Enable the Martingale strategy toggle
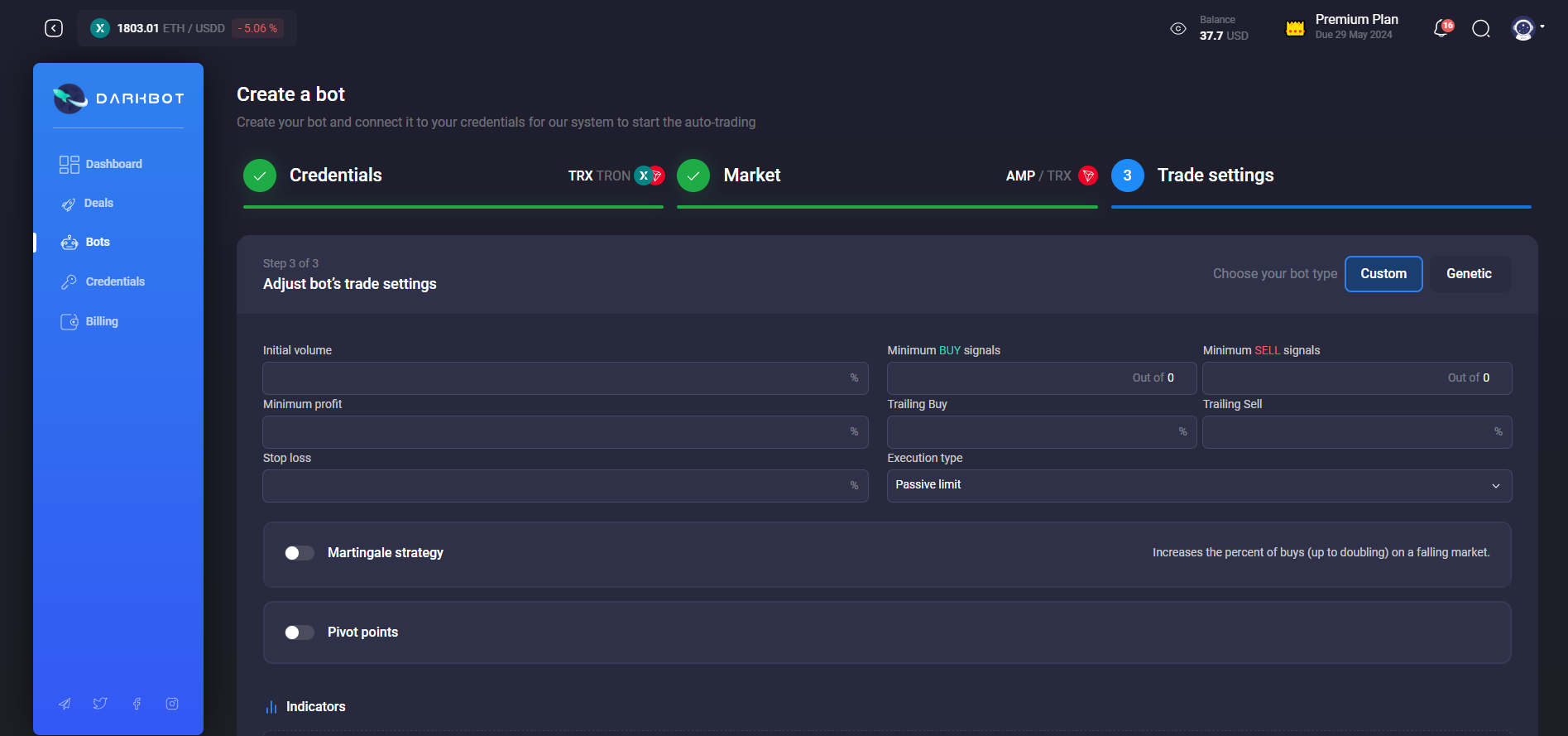Screen dimensions: 1568x736 [x=300, y=553]
